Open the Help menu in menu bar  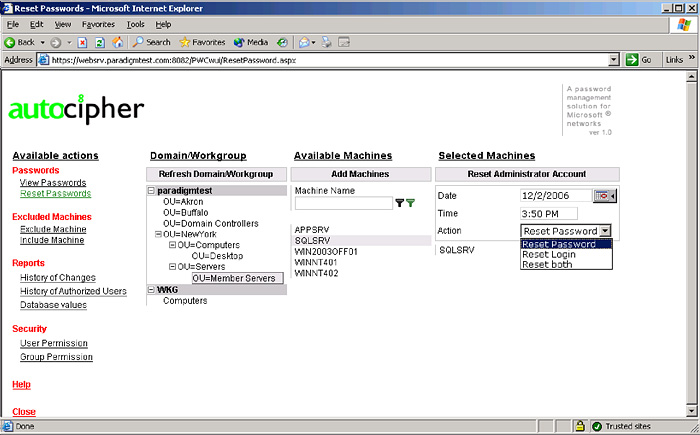[x=163, y=25]
